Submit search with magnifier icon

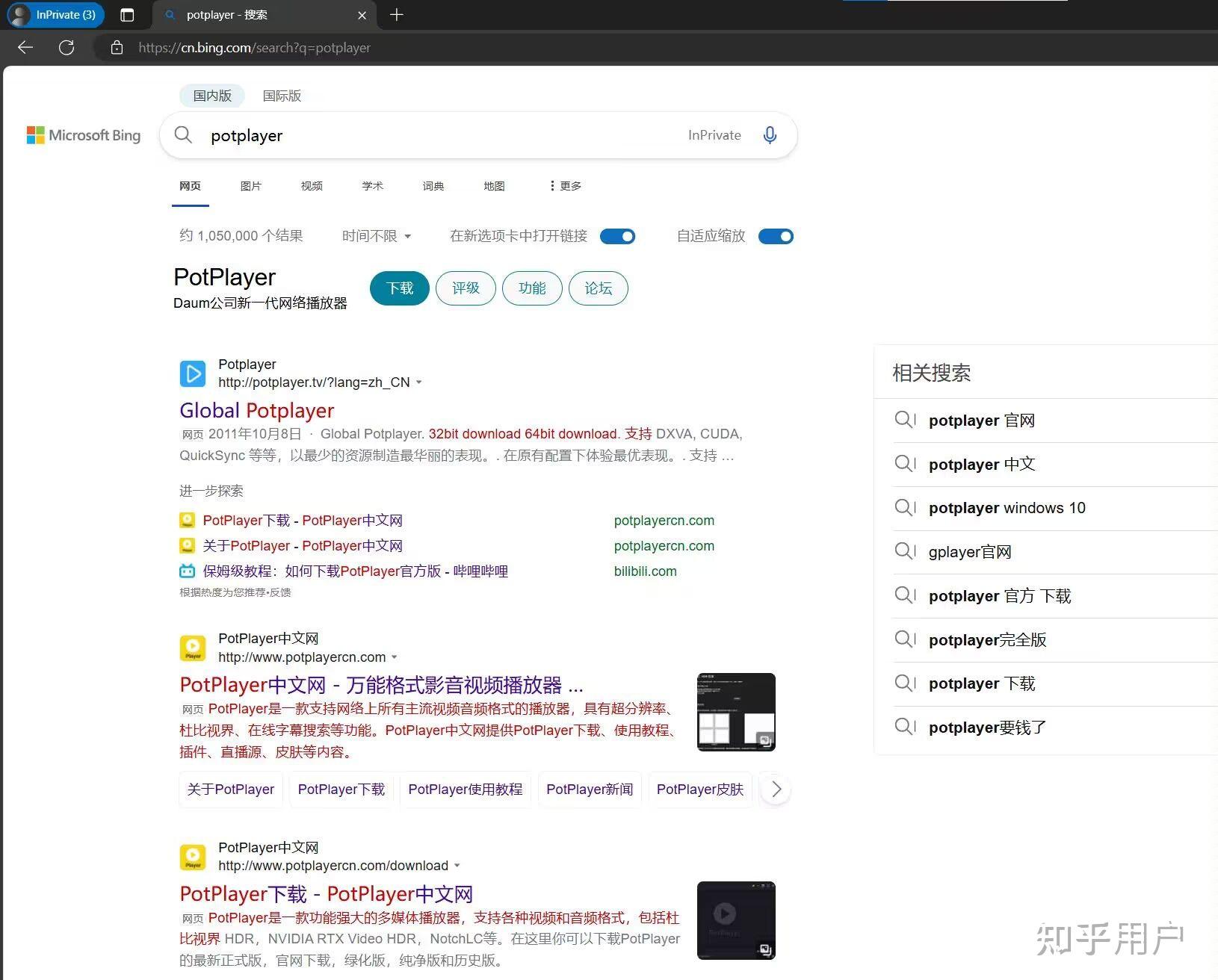(183, 135)
